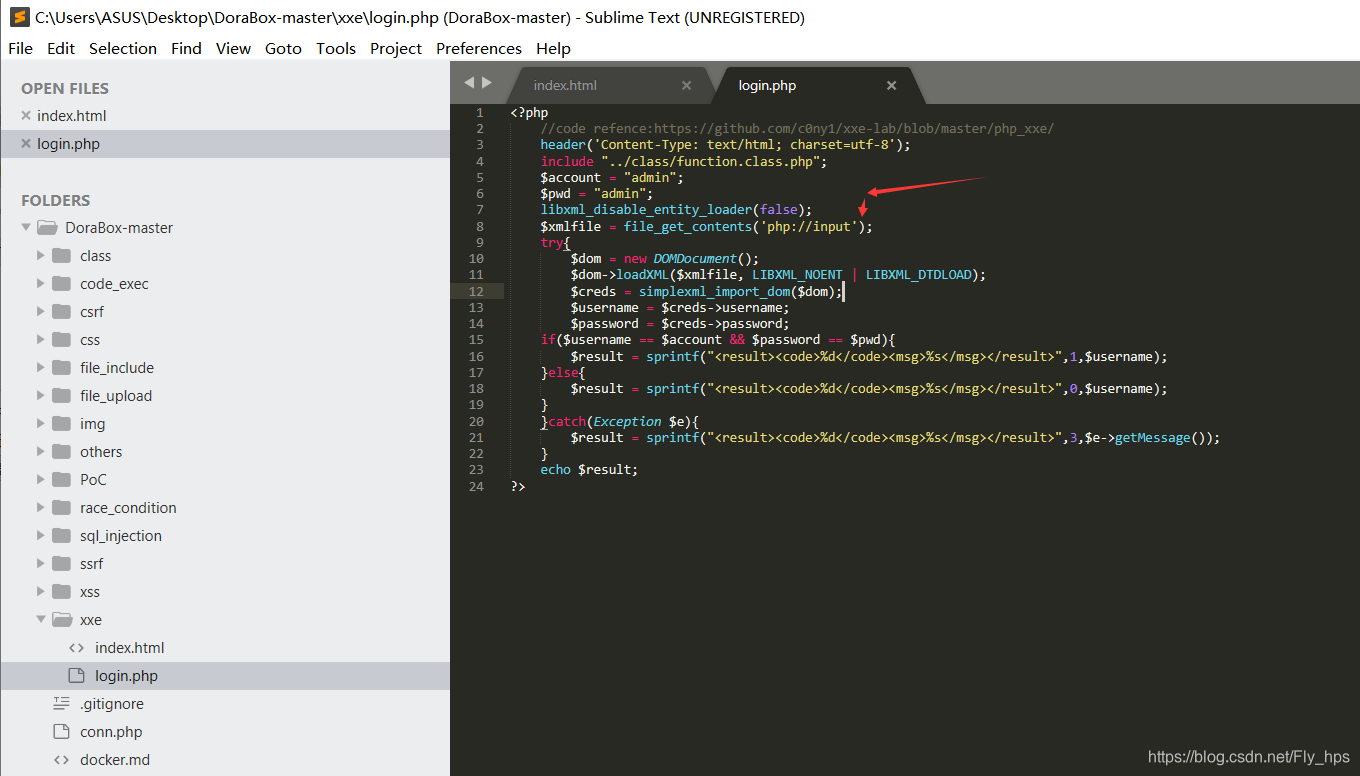Click the class folder icon
1360x776 pixels.
pos(62,256)
